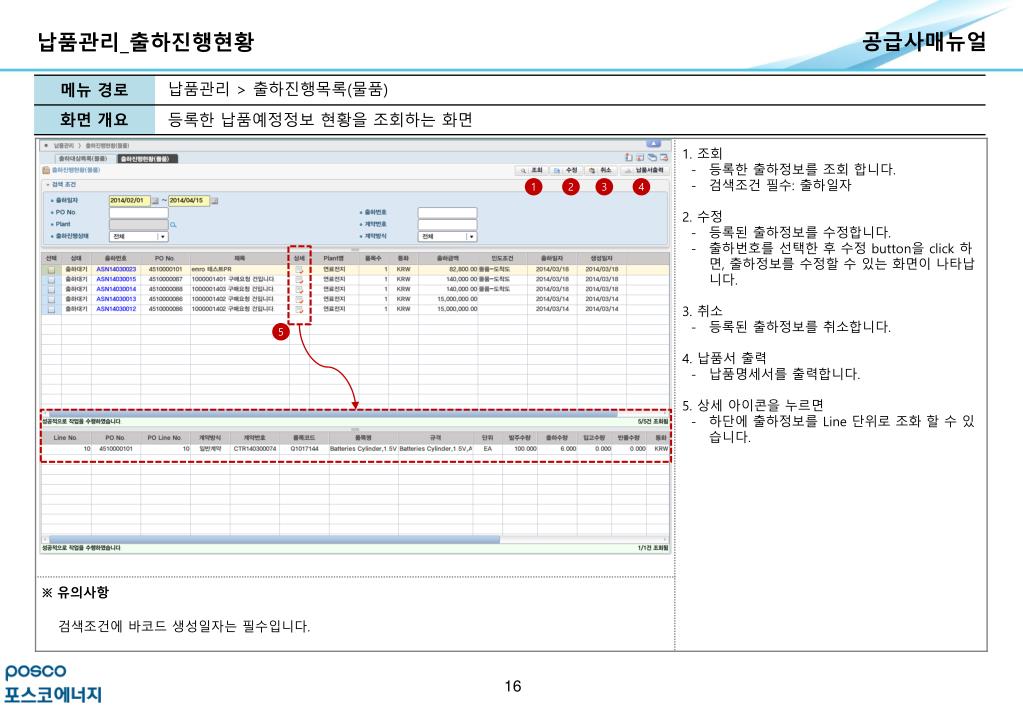Open shipment link ASN14030014
1023x708 pixels.
tap(116, 289)
